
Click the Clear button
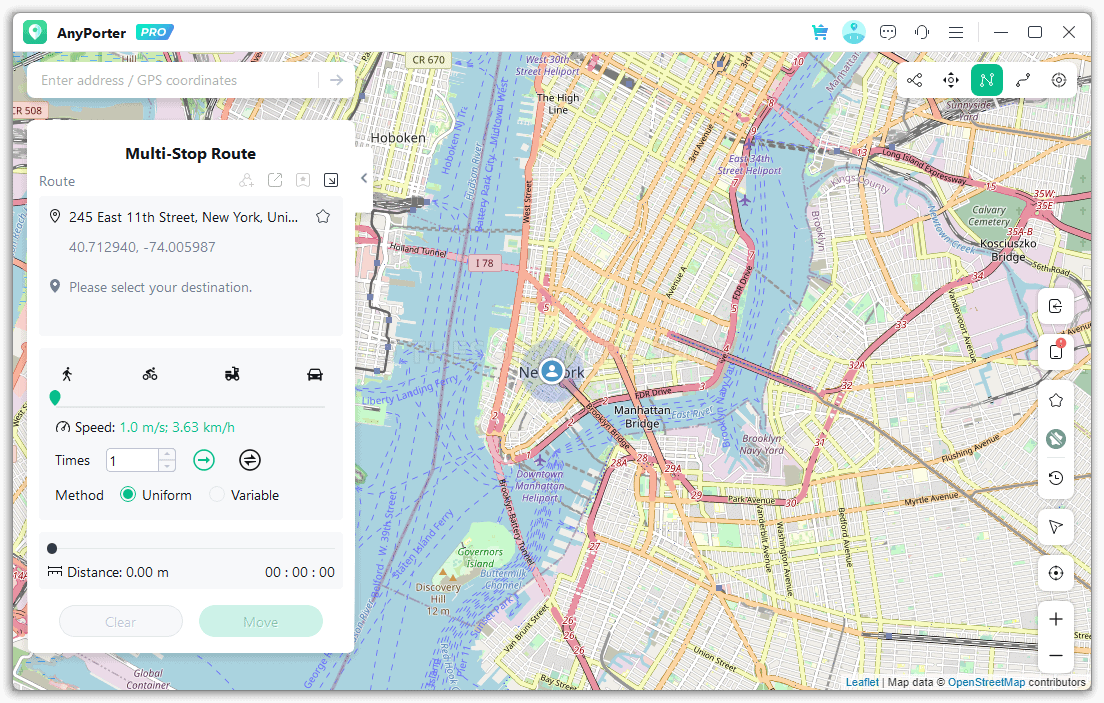pyautogui.click(x=121, y=622)
